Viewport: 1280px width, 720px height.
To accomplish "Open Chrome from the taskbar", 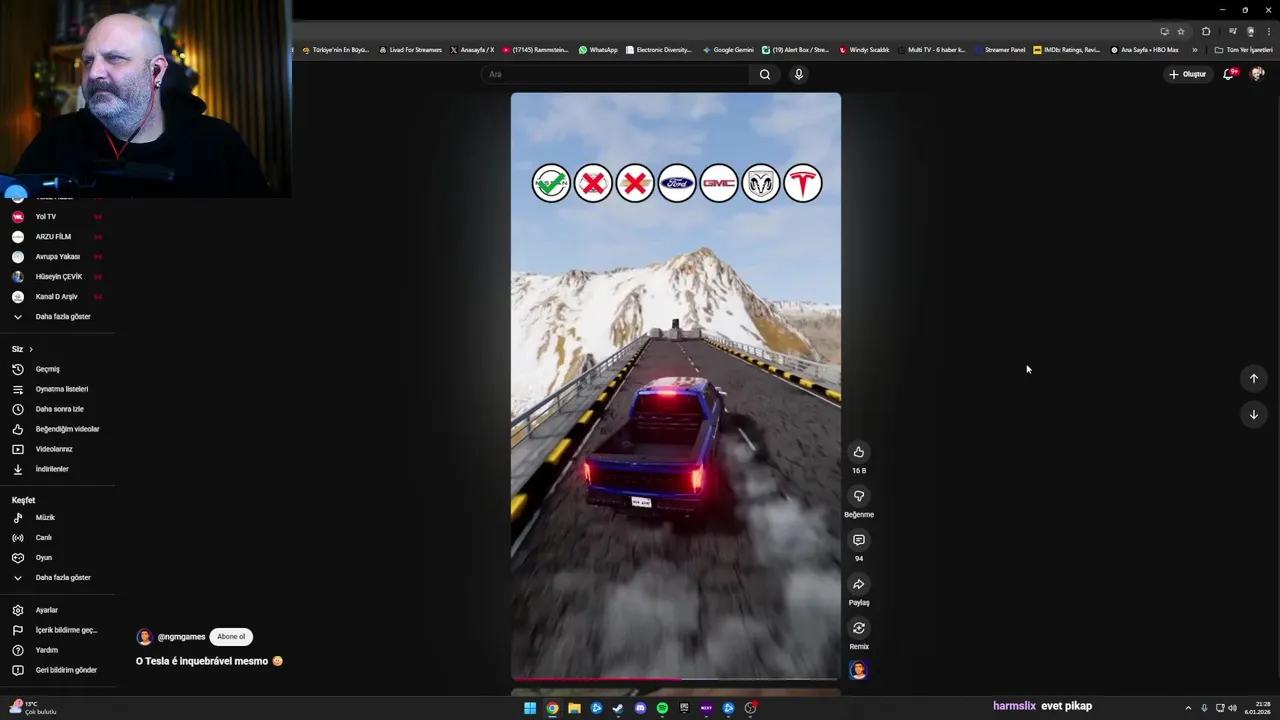I will [552, 708].
